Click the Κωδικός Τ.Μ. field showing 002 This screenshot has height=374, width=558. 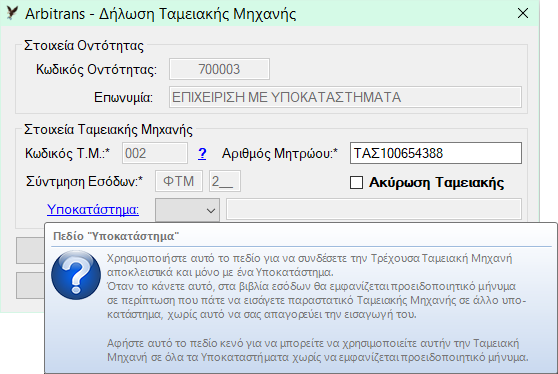click(155, 153)
